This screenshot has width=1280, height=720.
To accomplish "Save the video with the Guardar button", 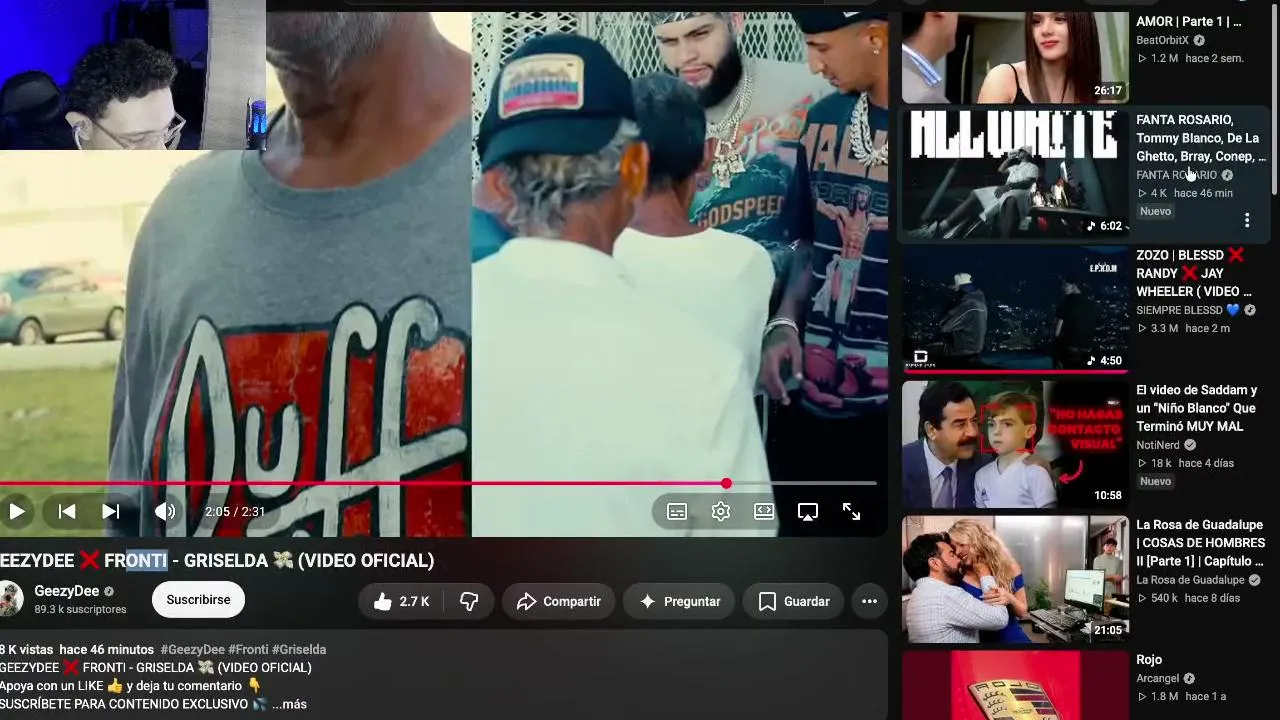I will (794, 601).
